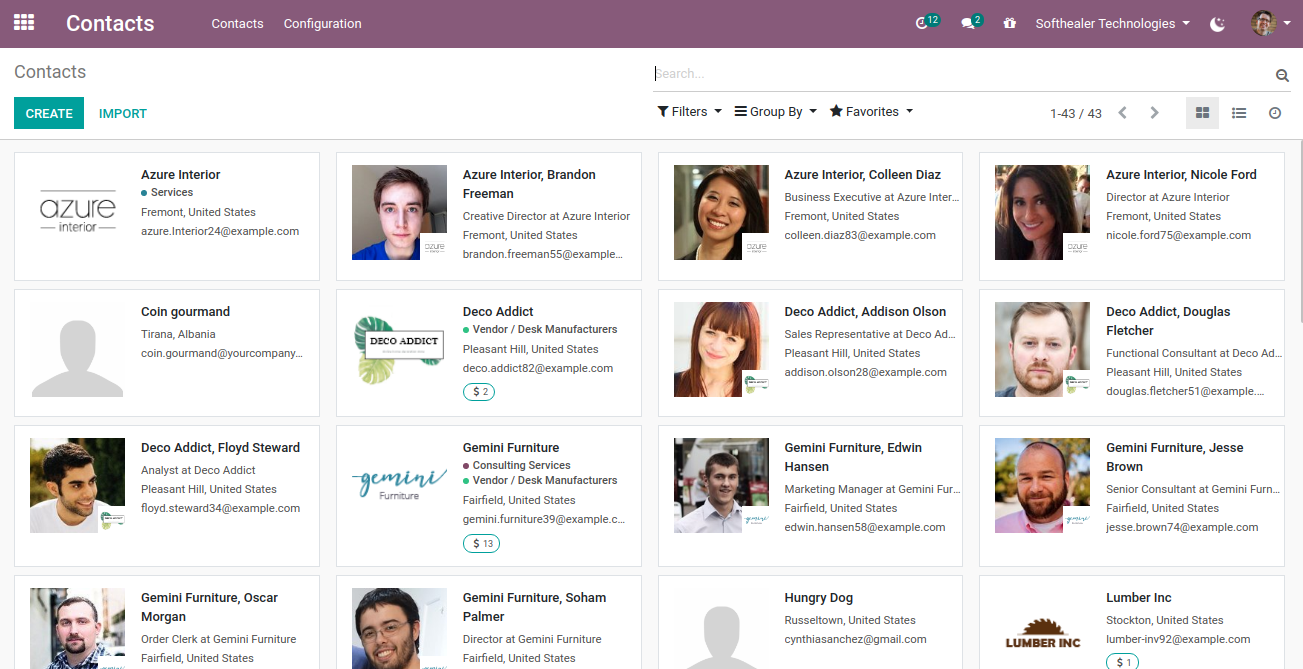This screenshot has height=669, width=1303.
Task: Click Douglas Fletcher's photo
Action: coord(1042,349)
